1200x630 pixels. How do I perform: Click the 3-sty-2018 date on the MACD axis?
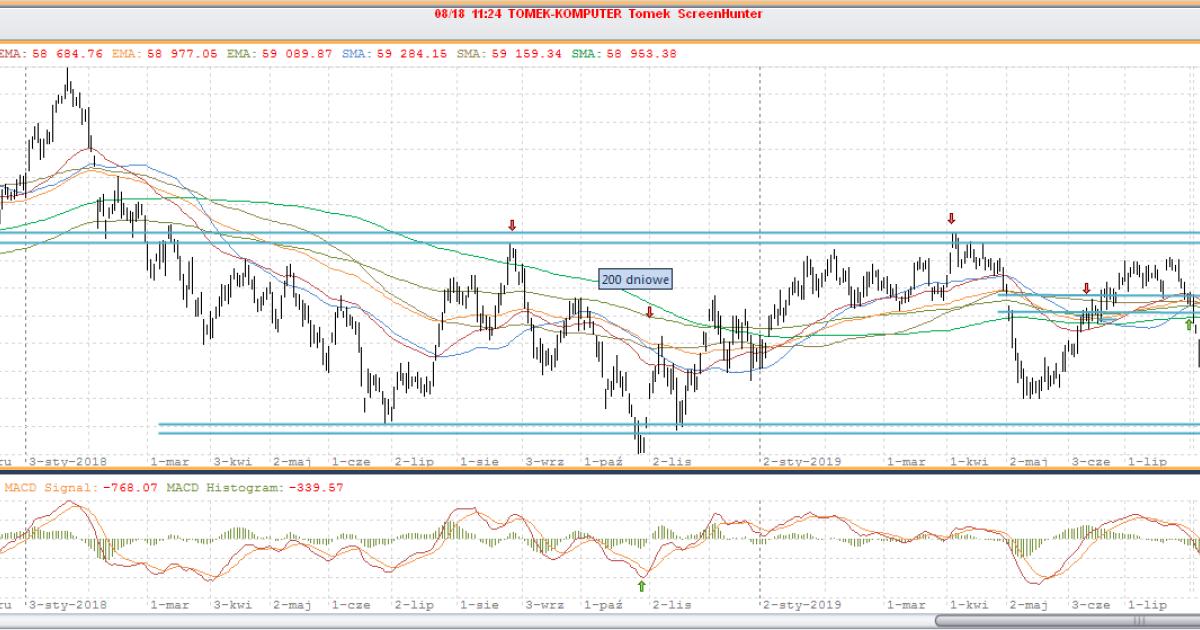(67, 605)
